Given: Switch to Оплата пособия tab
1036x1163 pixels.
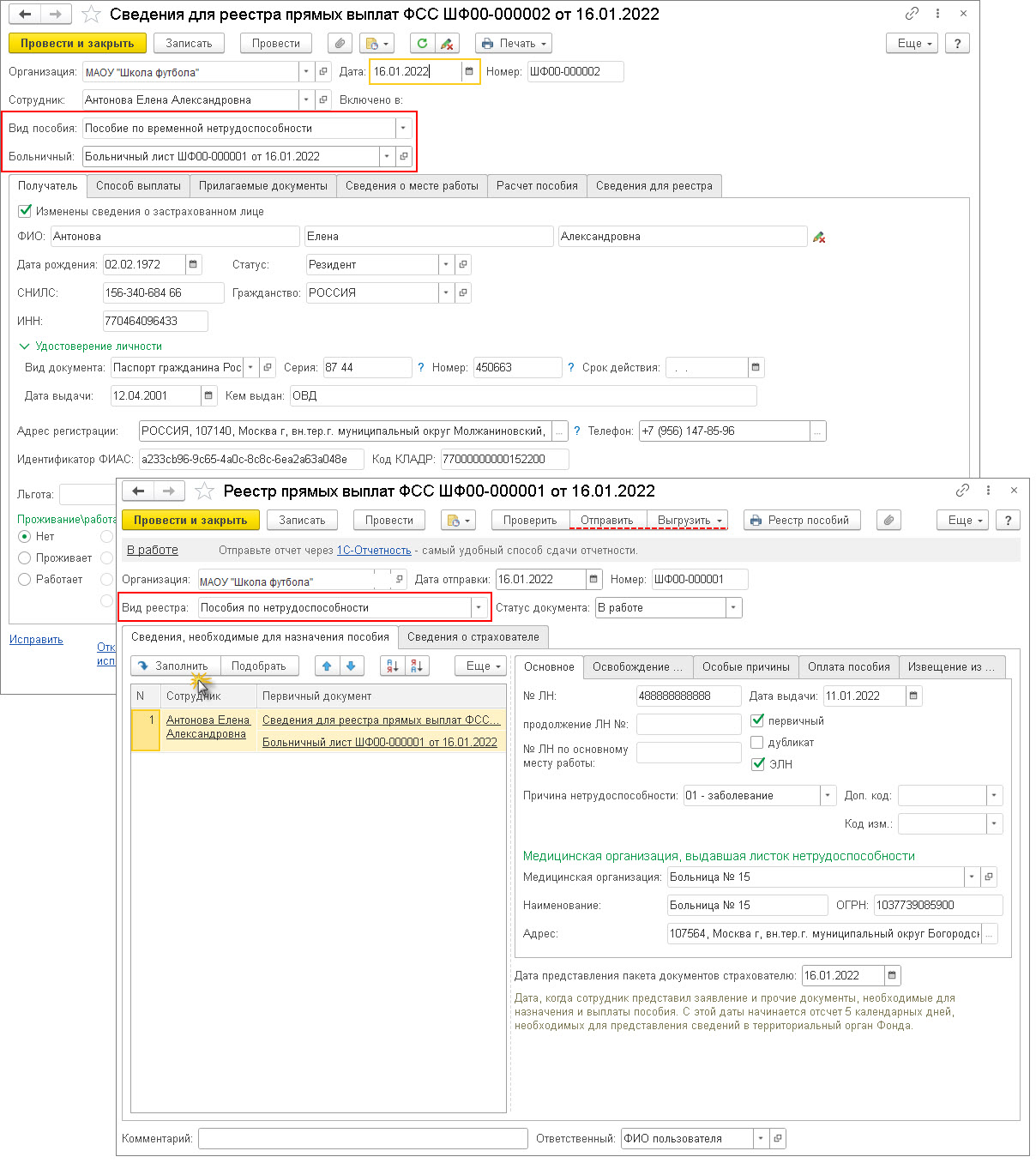Looking at the screenshot, I should [849, 666].
